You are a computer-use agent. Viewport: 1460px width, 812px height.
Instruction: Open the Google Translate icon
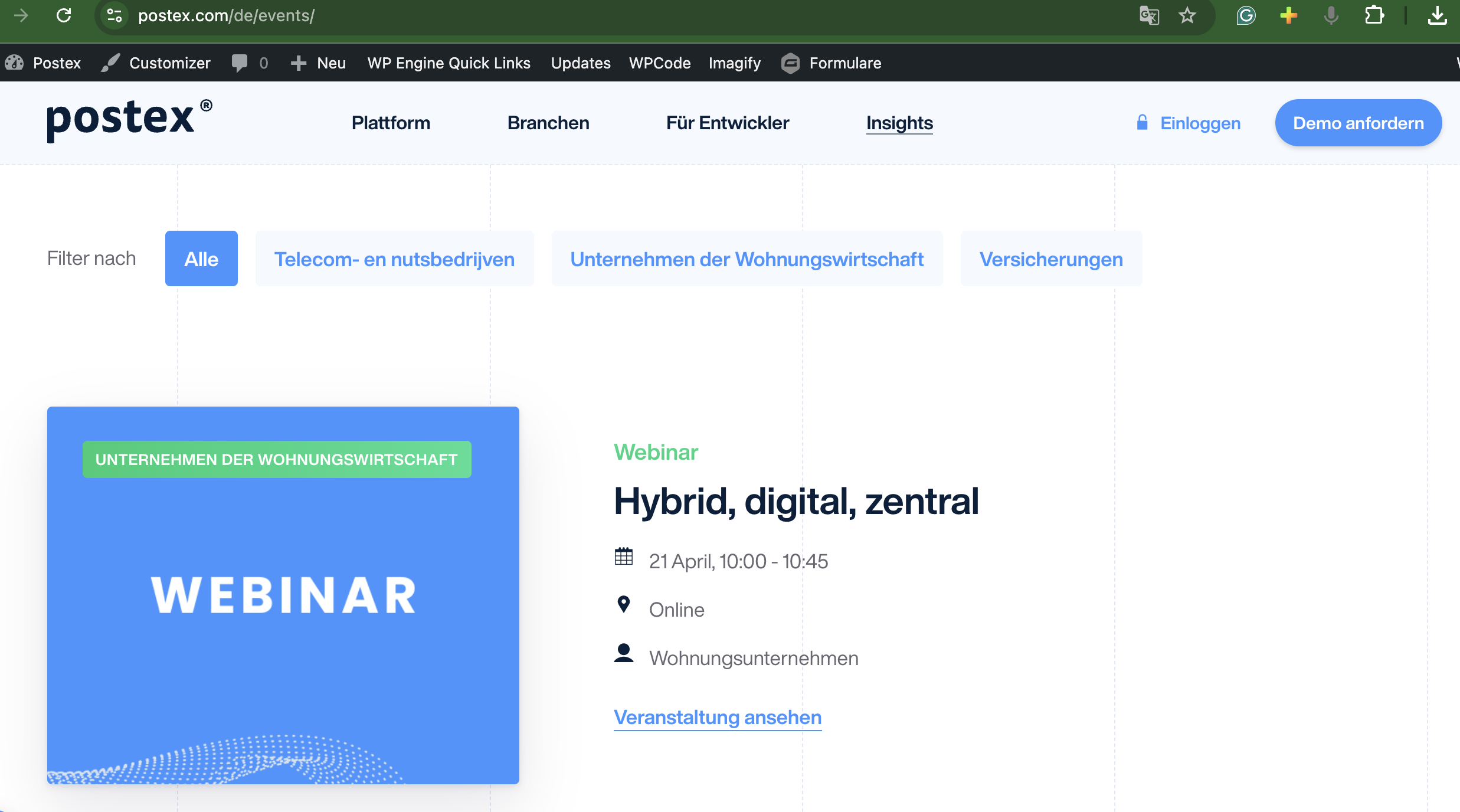click(x=1149, y=15)
